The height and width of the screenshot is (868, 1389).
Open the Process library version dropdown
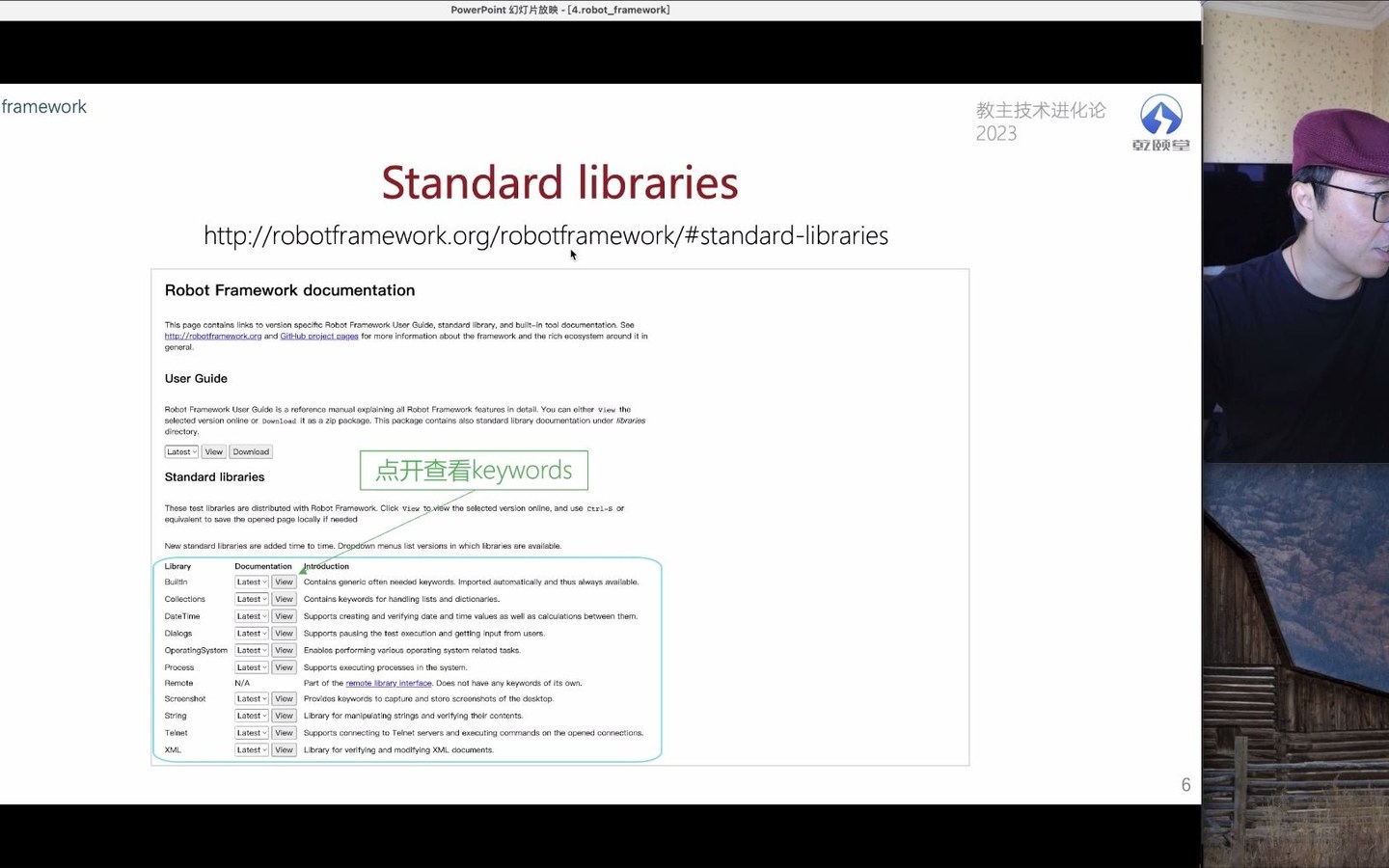coord(252,667)
